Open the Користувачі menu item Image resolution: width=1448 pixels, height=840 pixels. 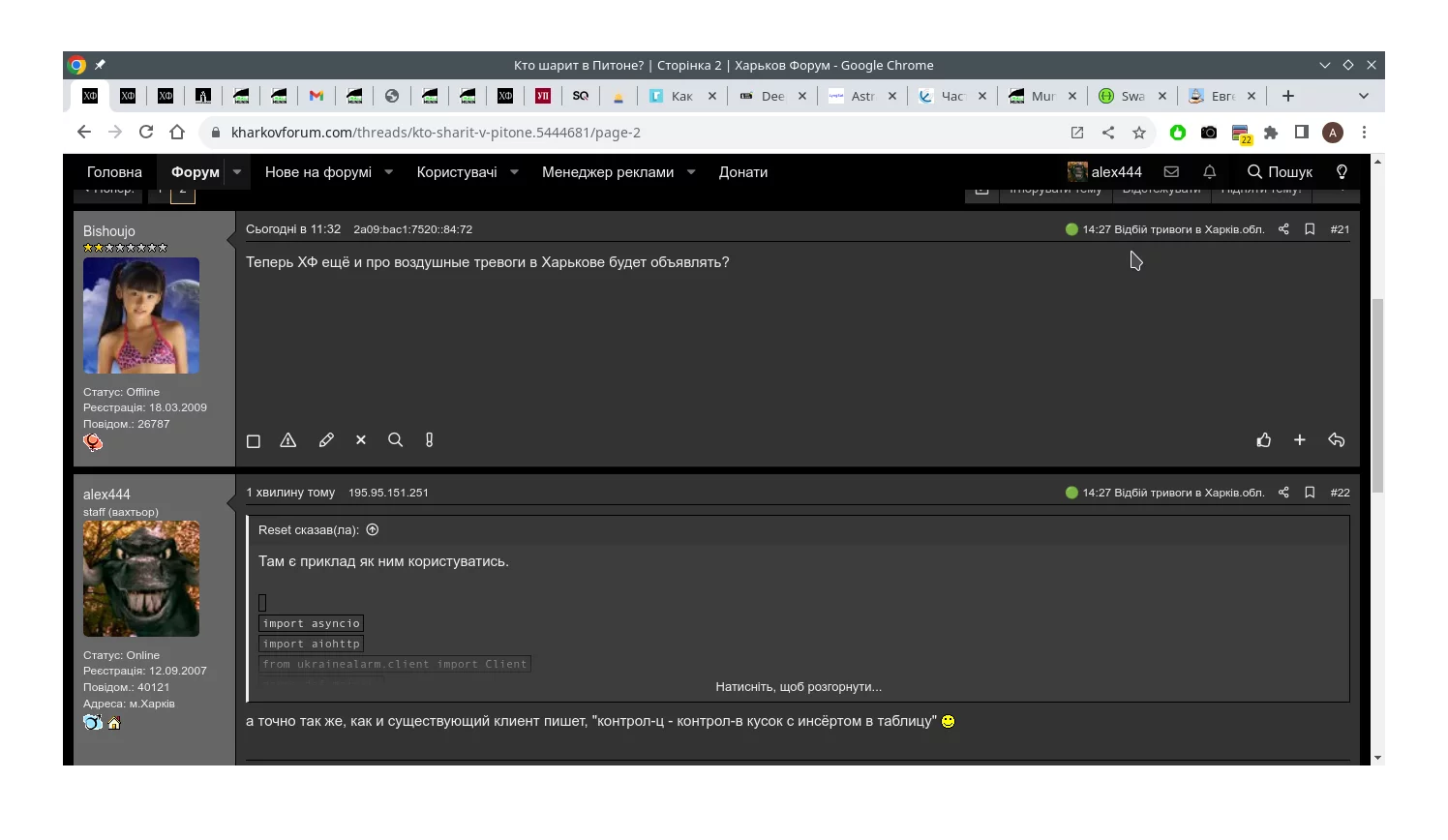457,172
